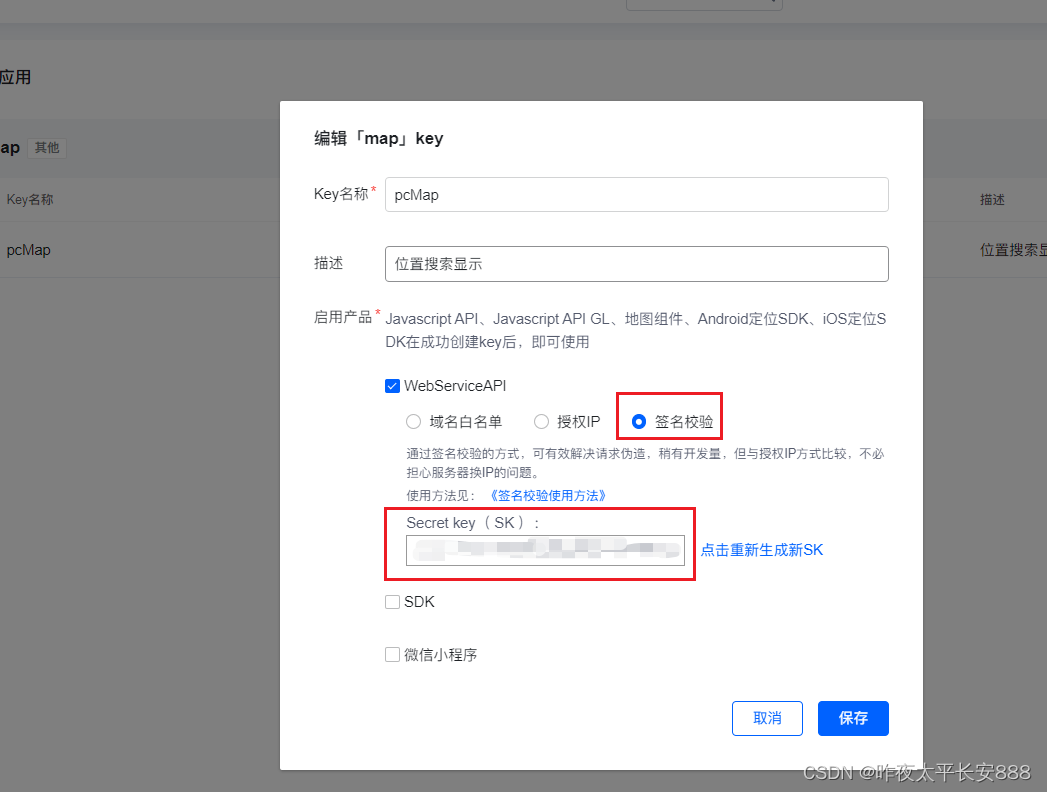The image size is (1047, 792).
Task: Enable the SDK checkbox
Action: (393, 602)
